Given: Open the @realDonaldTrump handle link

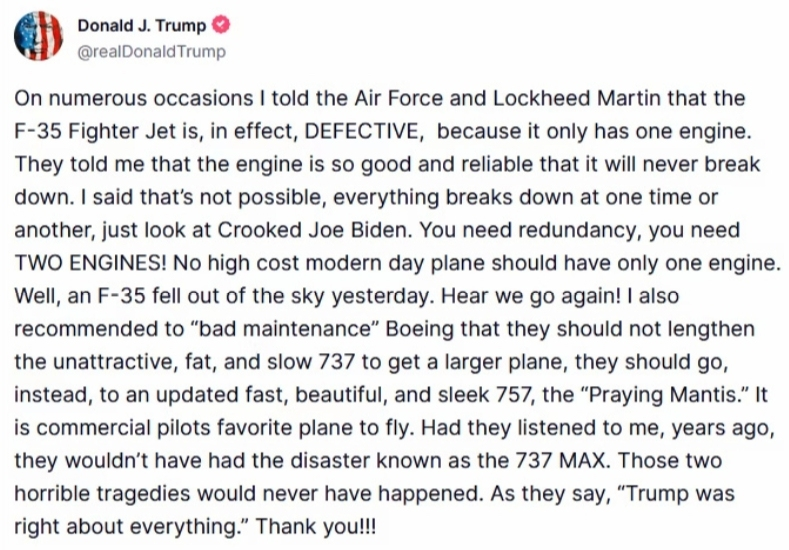Looking at the screenshot, I should point(151,52).
